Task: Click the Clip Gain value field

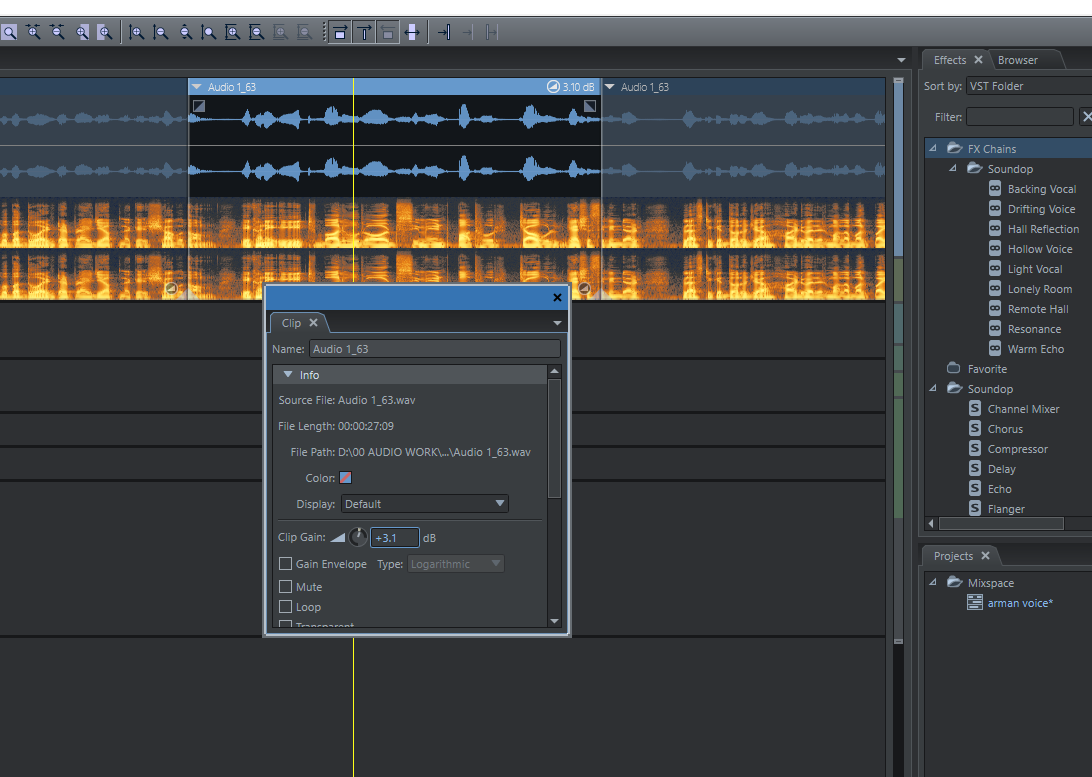Action: [394, 538]
